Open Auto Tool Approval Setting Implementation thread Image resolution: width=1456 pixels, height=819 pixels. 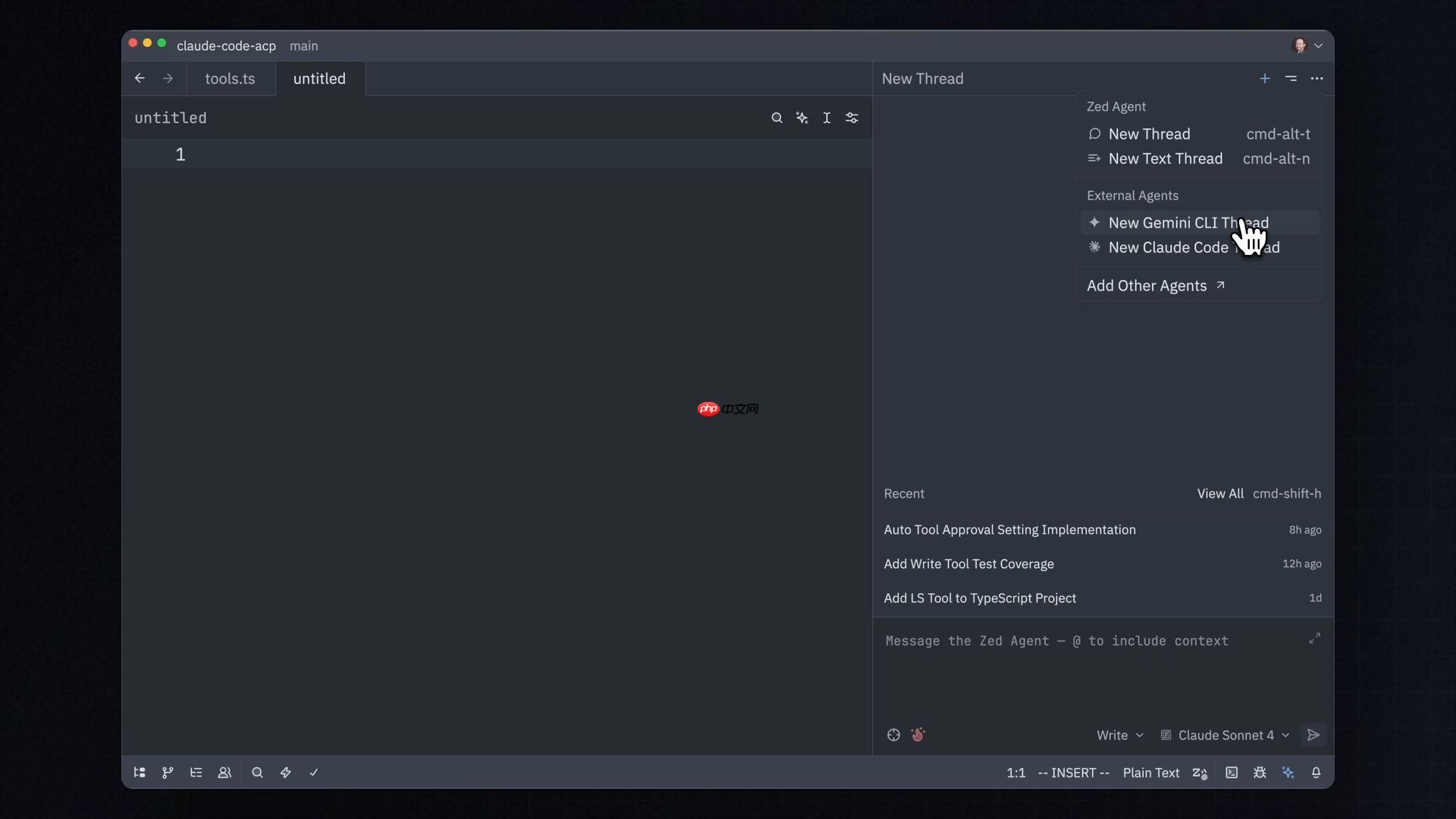click(1009, 530)
